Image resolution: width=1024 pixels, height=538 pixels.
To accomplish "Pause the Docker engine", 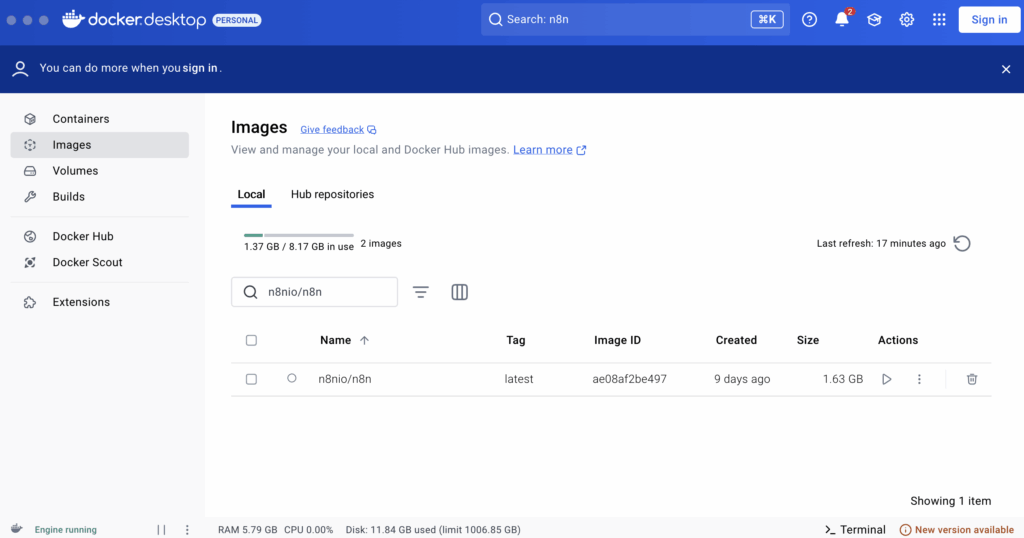I will click(x=161, y=530).
